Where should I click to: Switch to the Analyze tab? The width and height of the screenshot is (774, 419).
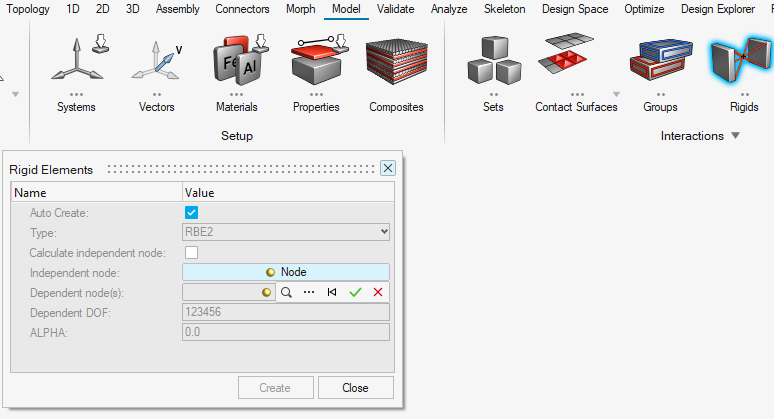coord(449,9)
